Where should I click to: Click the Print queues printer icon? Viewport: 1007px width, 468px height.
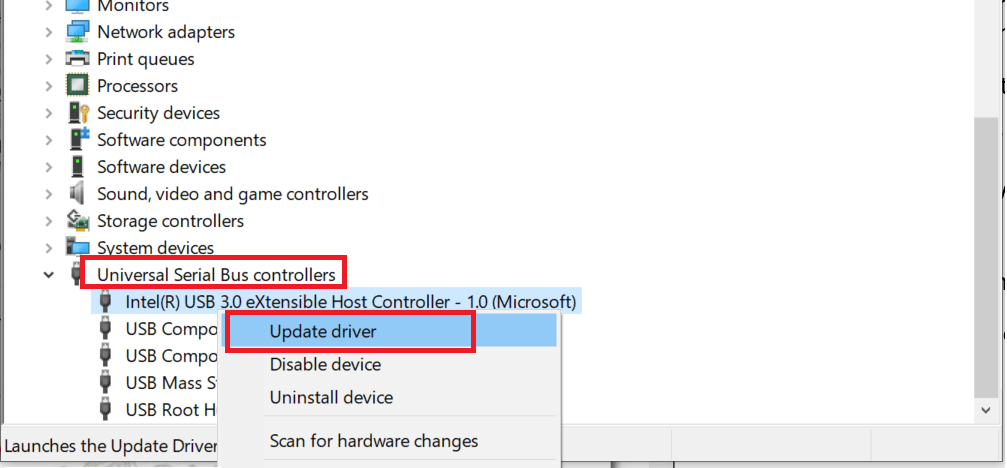(78, 58)
